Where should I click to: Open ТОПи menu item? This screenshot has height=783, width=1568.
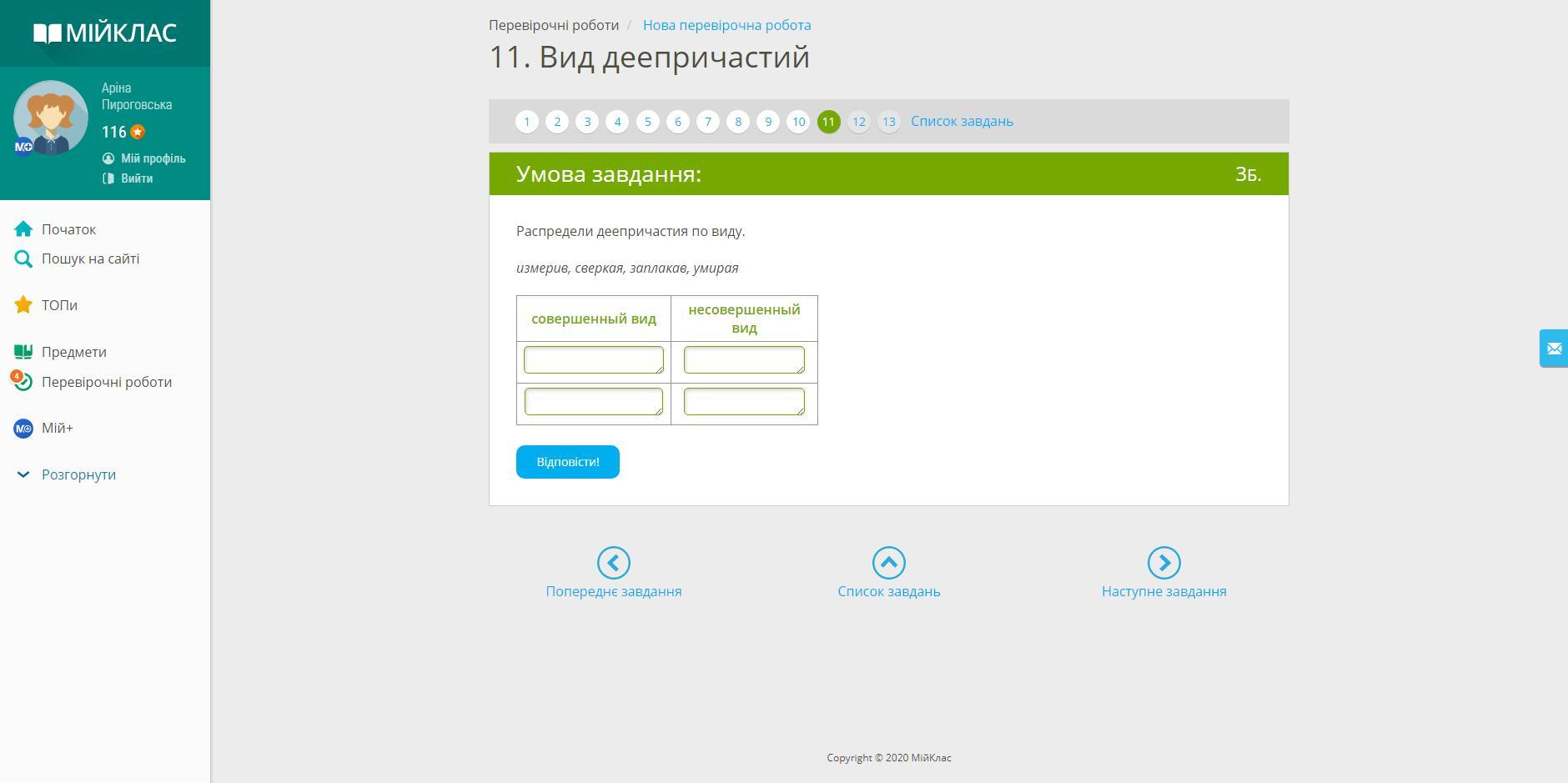click(59, 305)
